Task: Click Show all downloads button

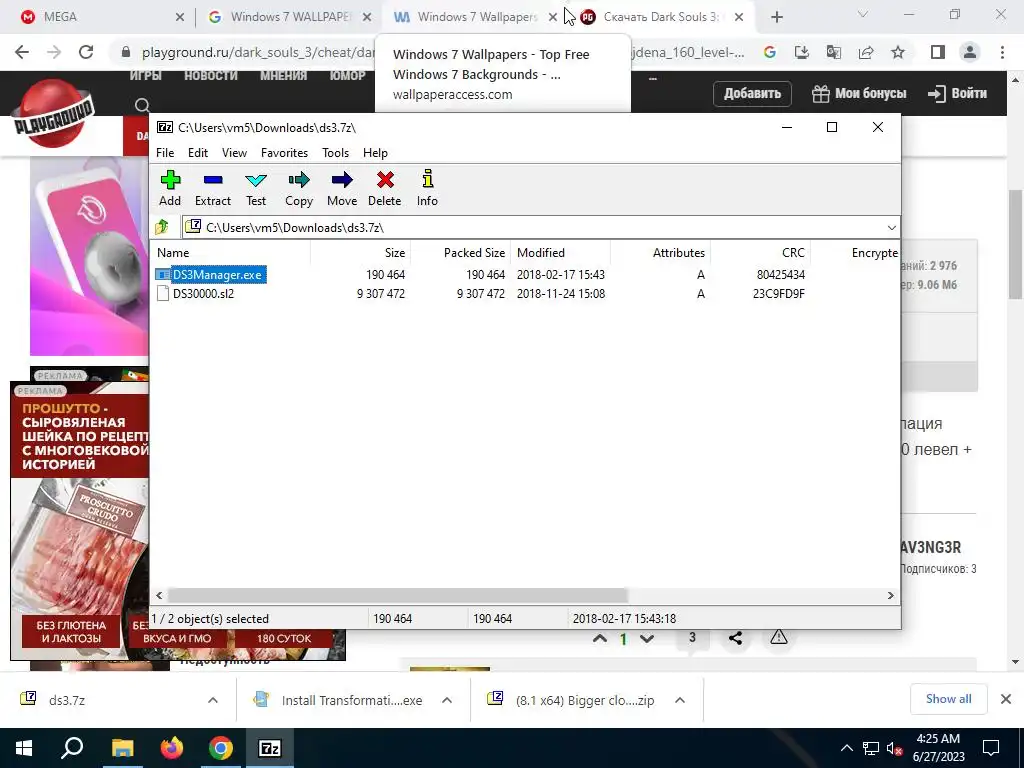Action: [x=948, y=699]
